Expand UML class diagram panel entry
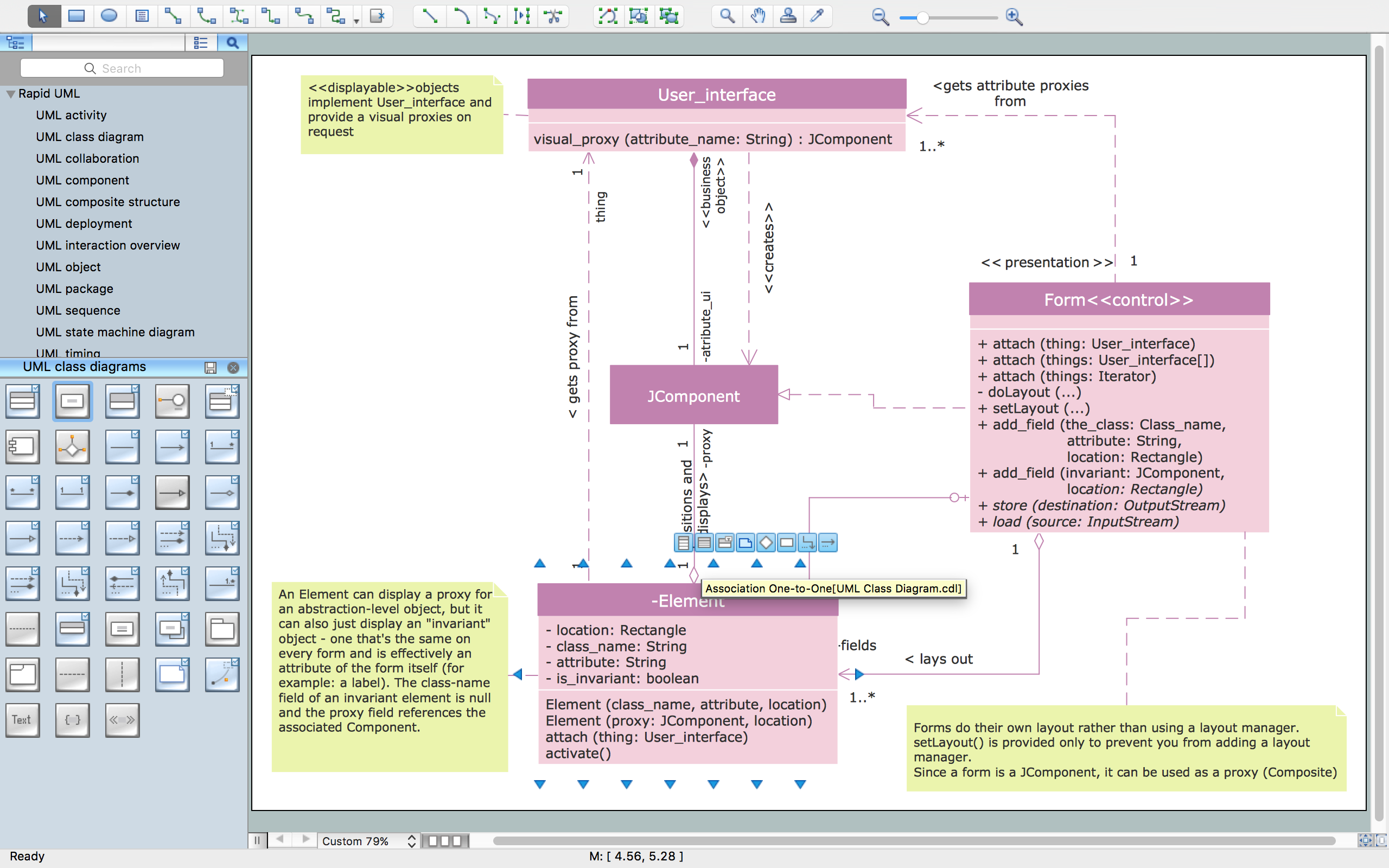Image resolution: width=1389 pixels, height=868 pixels. tap(90, 137)
